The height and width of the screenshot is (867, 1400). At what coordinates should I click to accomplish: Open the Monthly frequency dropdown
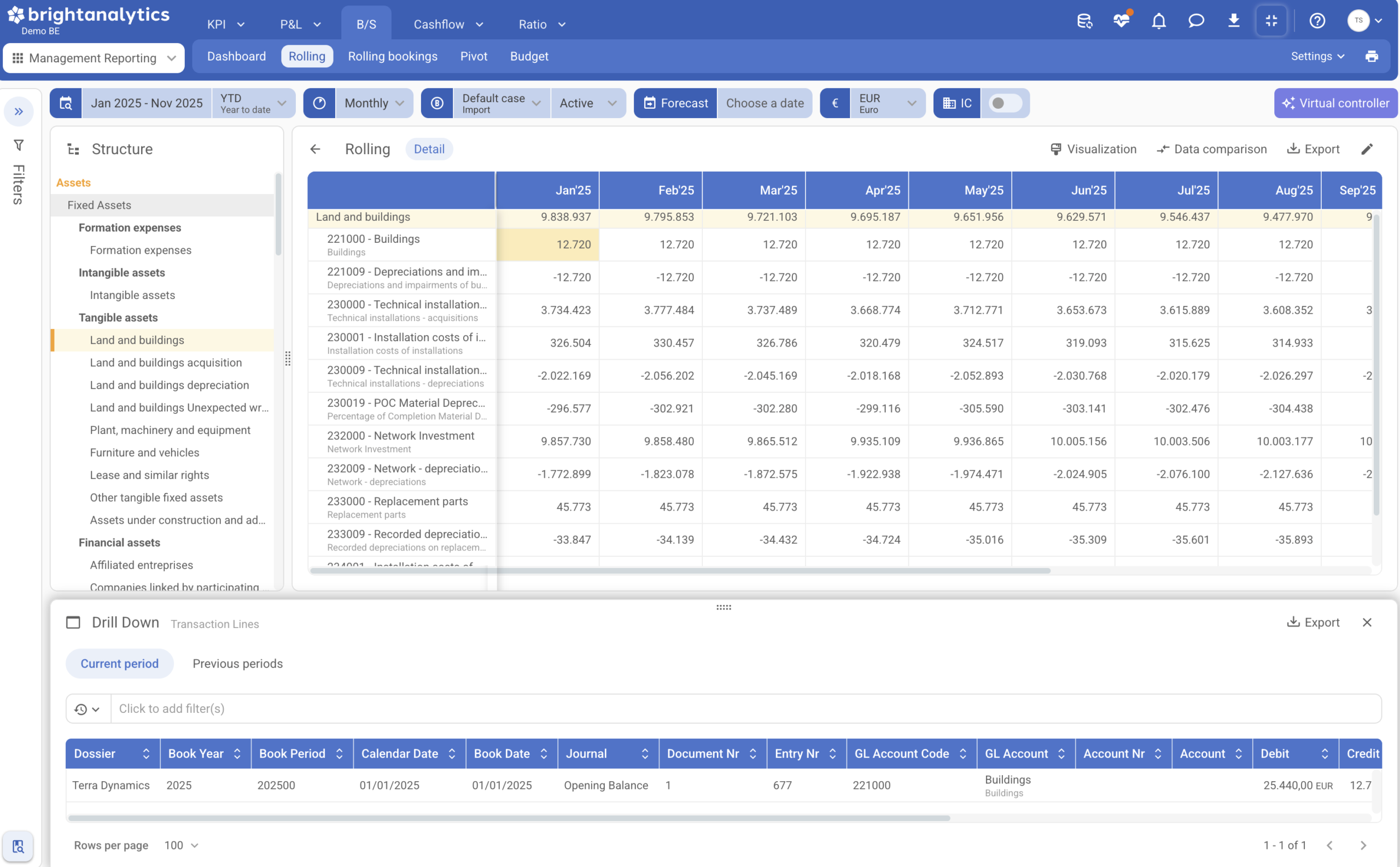tap(374, 103)
